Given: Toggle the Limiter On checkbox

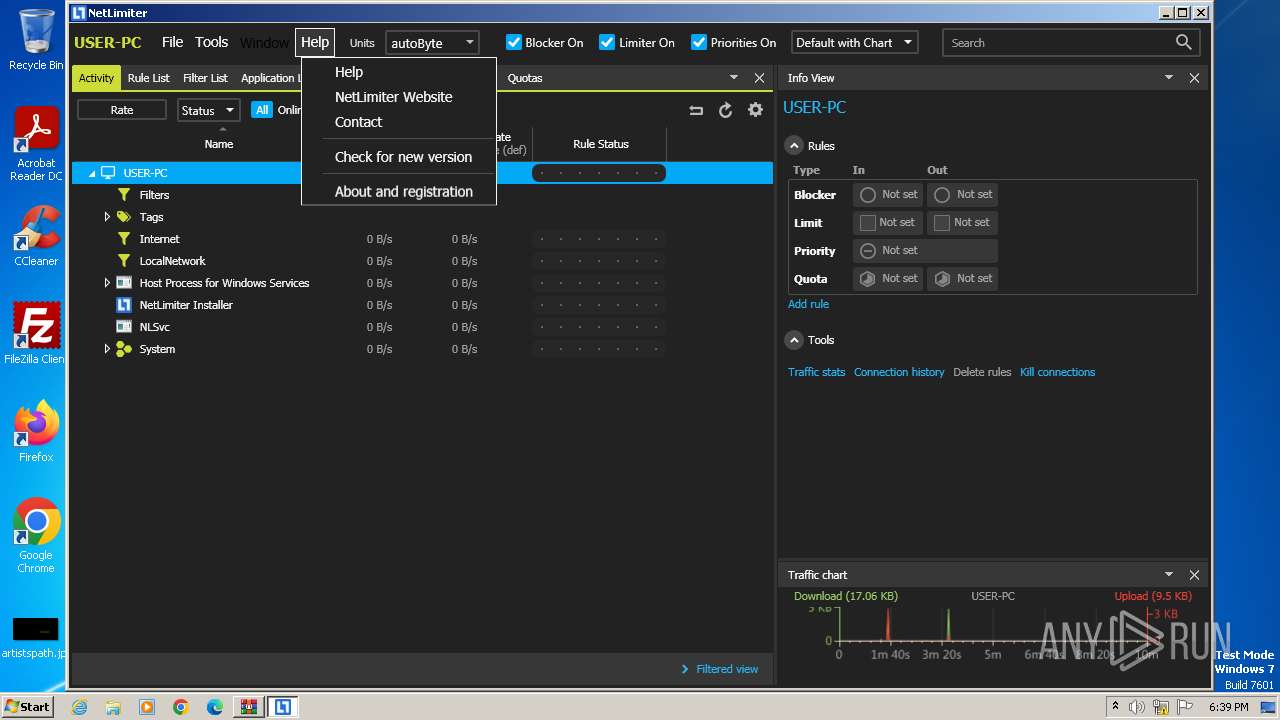Looking at the screenshot, I should click(x=607, y=42).
